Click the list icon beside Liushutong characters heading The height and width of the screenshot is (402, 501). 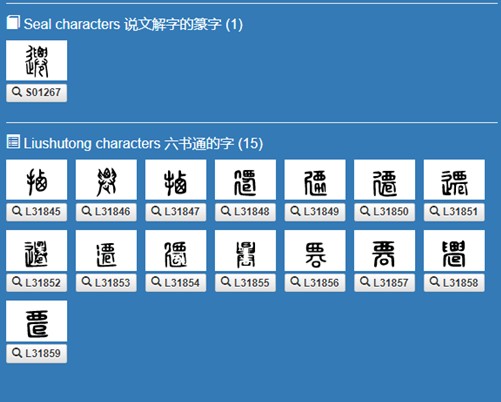pos(13,142)
